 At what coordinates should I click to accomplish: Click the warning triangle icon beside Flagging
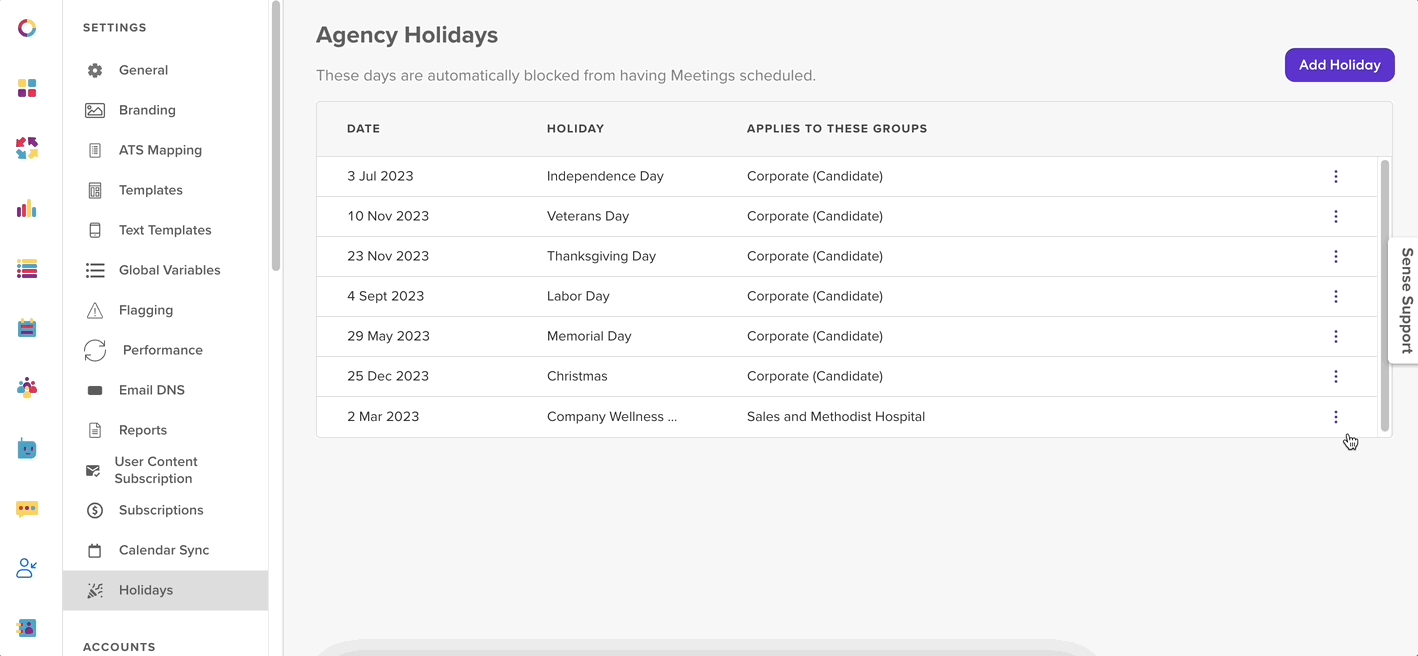(95, 310)
